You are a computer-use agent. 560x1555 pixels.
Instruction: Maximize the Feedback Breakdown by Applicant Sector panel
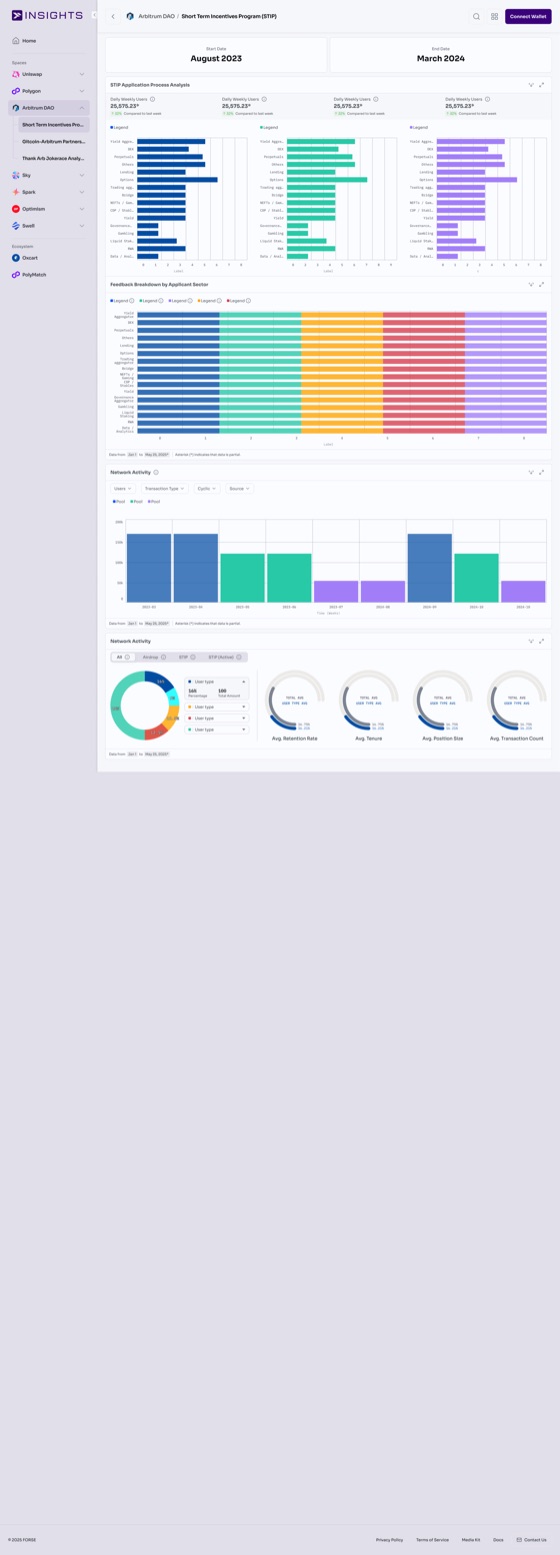(542, 284)
